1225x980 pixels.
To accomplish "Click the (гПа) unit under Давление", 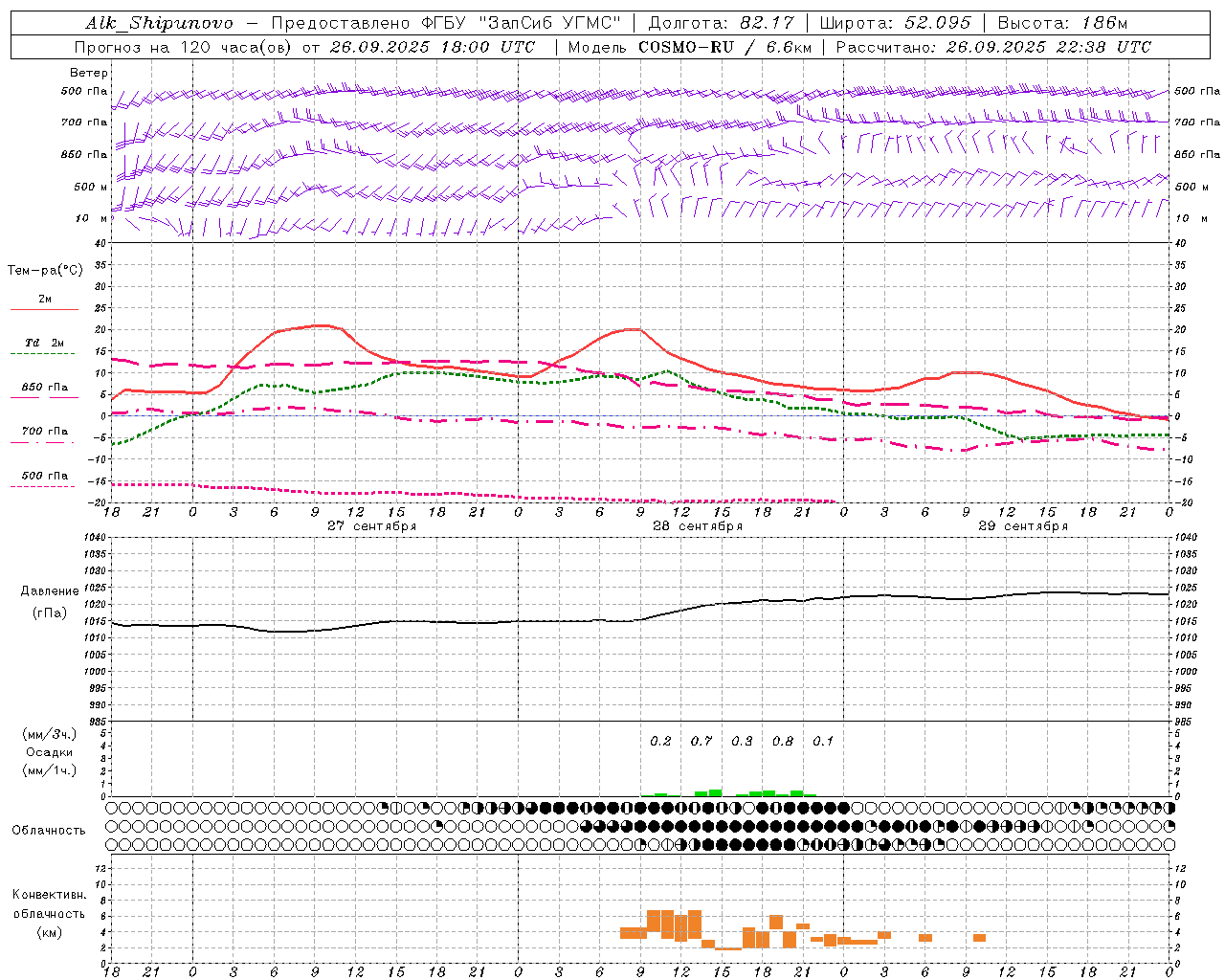I will tap(50, 612).
